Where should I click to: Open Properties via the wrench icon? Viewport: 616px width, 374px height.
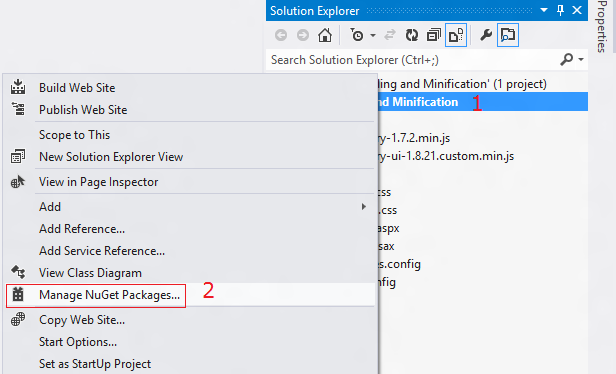click(x=486, y=35)
